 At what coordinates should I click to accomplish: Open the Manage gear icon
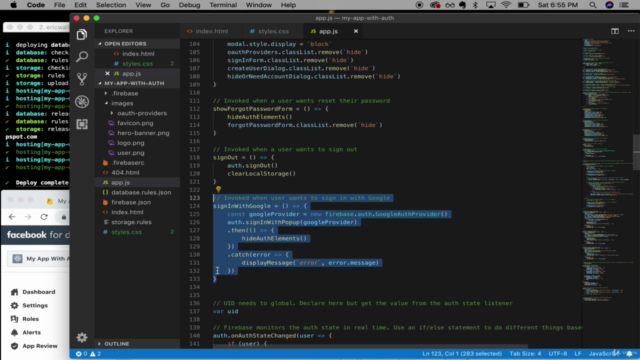(x=82, y=337)
